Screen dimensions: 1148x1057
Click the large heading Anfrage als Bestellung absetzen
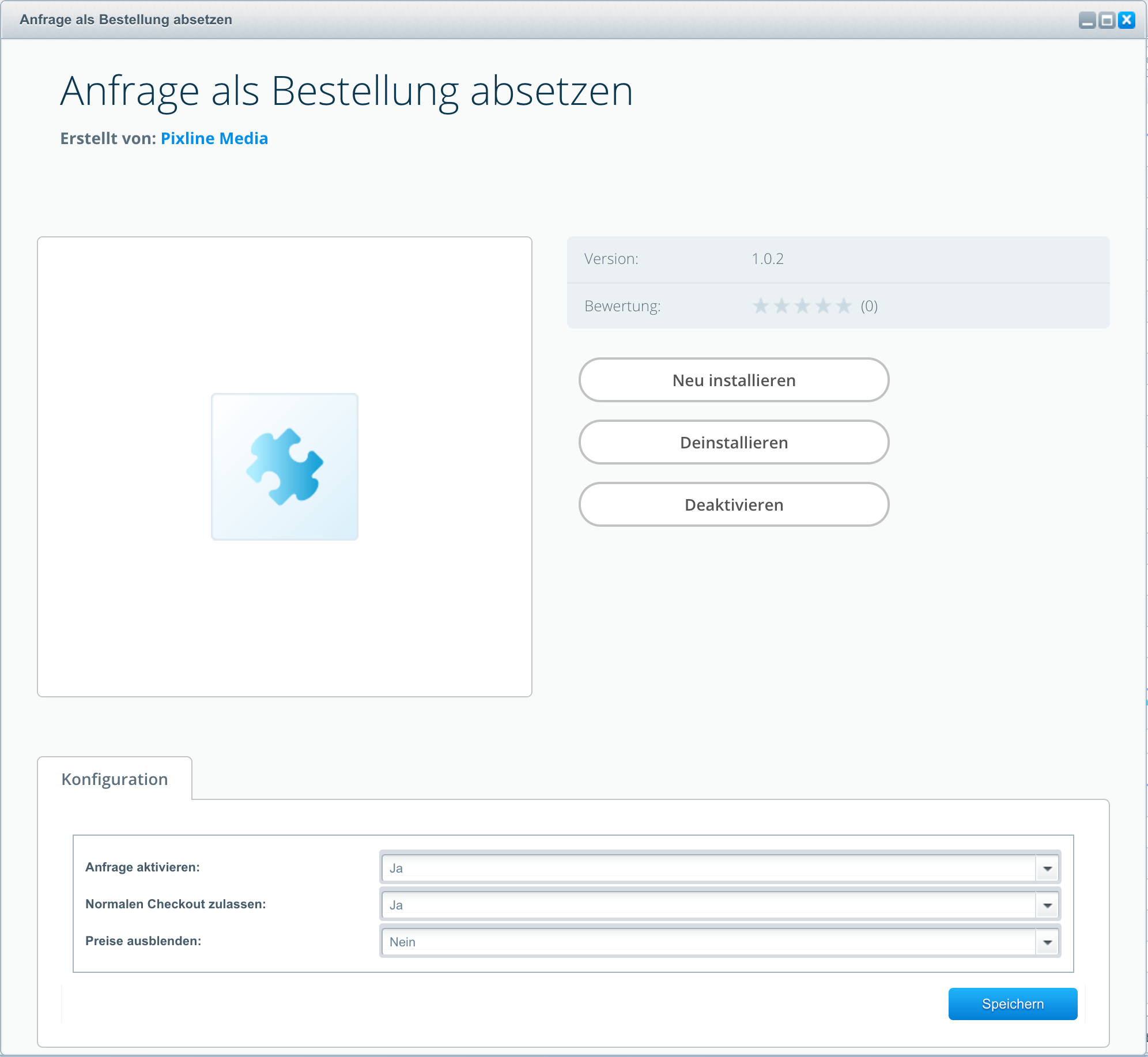(x=347, y=91)
